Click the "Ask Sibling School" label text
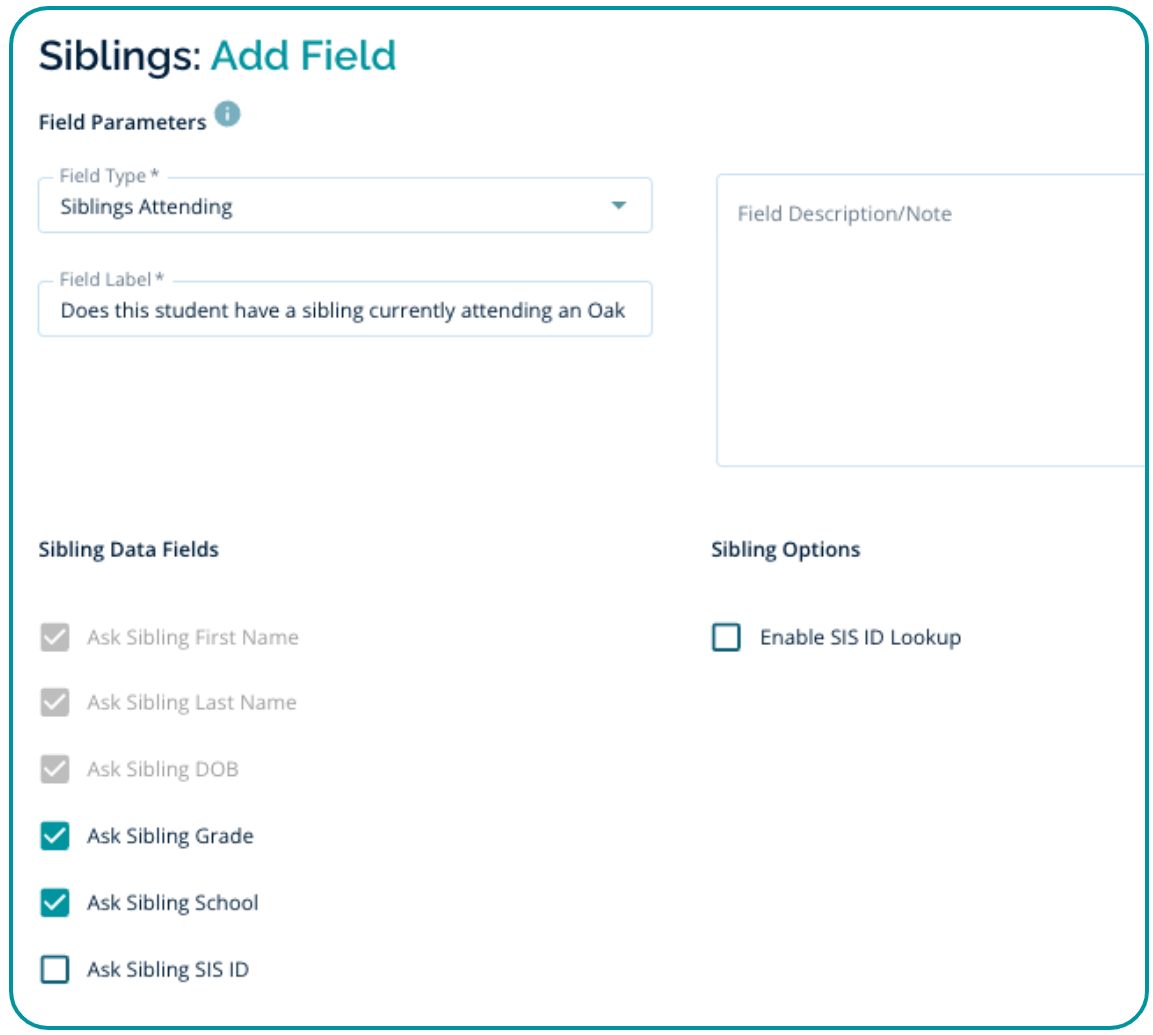The width and height of the screenshot is (1153, 1035). [172, 903]
